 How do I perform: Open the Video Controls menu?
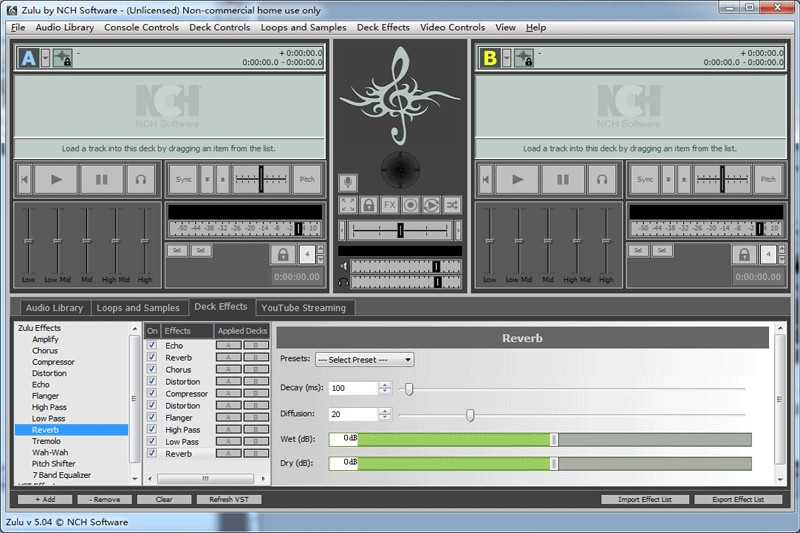tap(453, 28)
